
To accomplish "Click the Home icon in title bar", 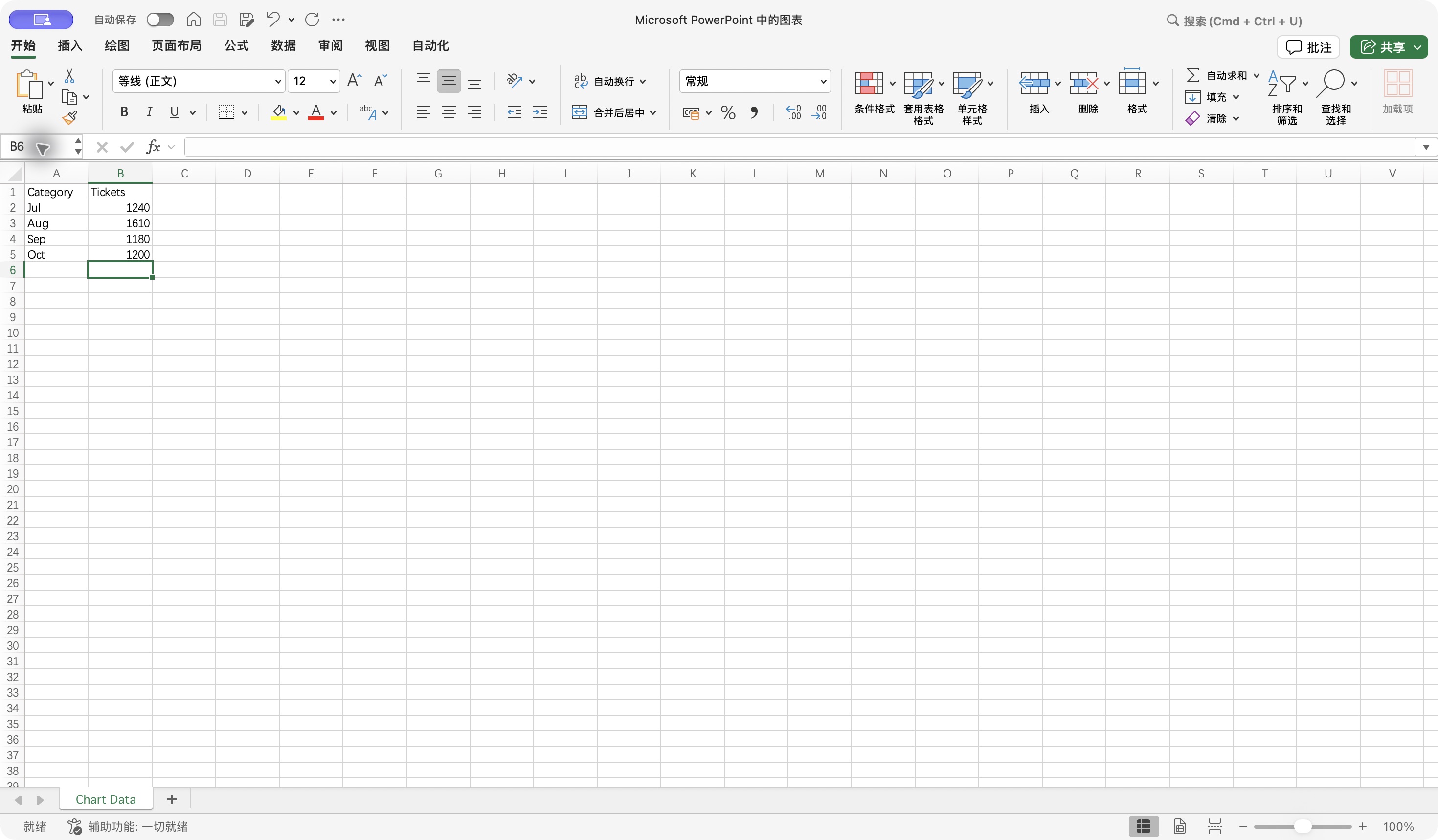I will [x=194, y=20].
